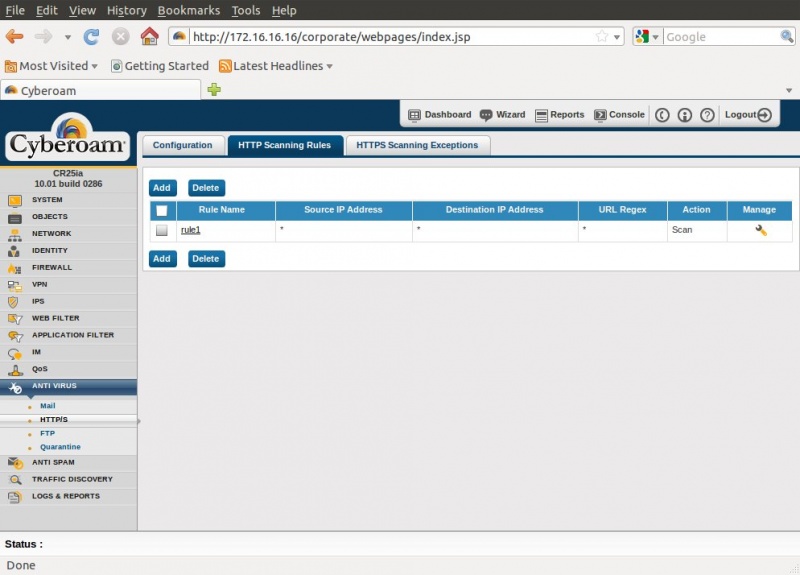The image size is (800, 575).
Task: Bookmark this page with the star icon
Action: pyautogui.click(x=602, y=36)
